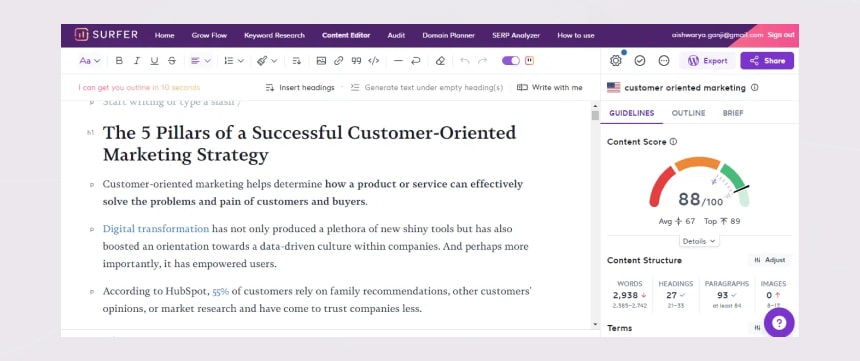
Task: Click the Content Score info icon
Action: pos(673,142)
